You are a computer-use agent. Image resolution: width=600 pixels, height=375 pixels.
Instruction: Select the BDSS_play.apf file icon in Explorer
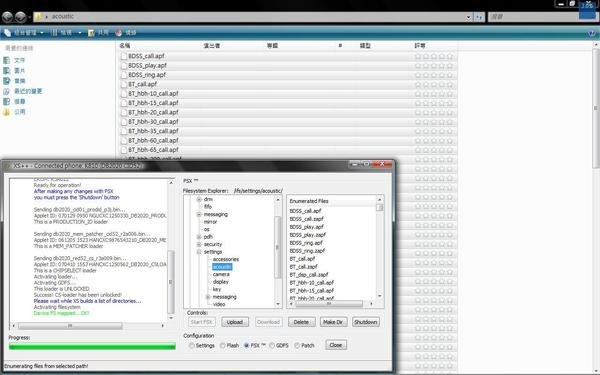point(124,66)
